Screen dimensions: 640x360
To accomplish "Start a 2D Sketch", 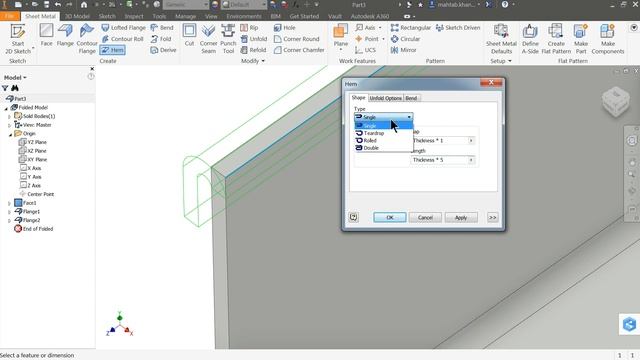I will pyautogui.click(x=18, y=39).
